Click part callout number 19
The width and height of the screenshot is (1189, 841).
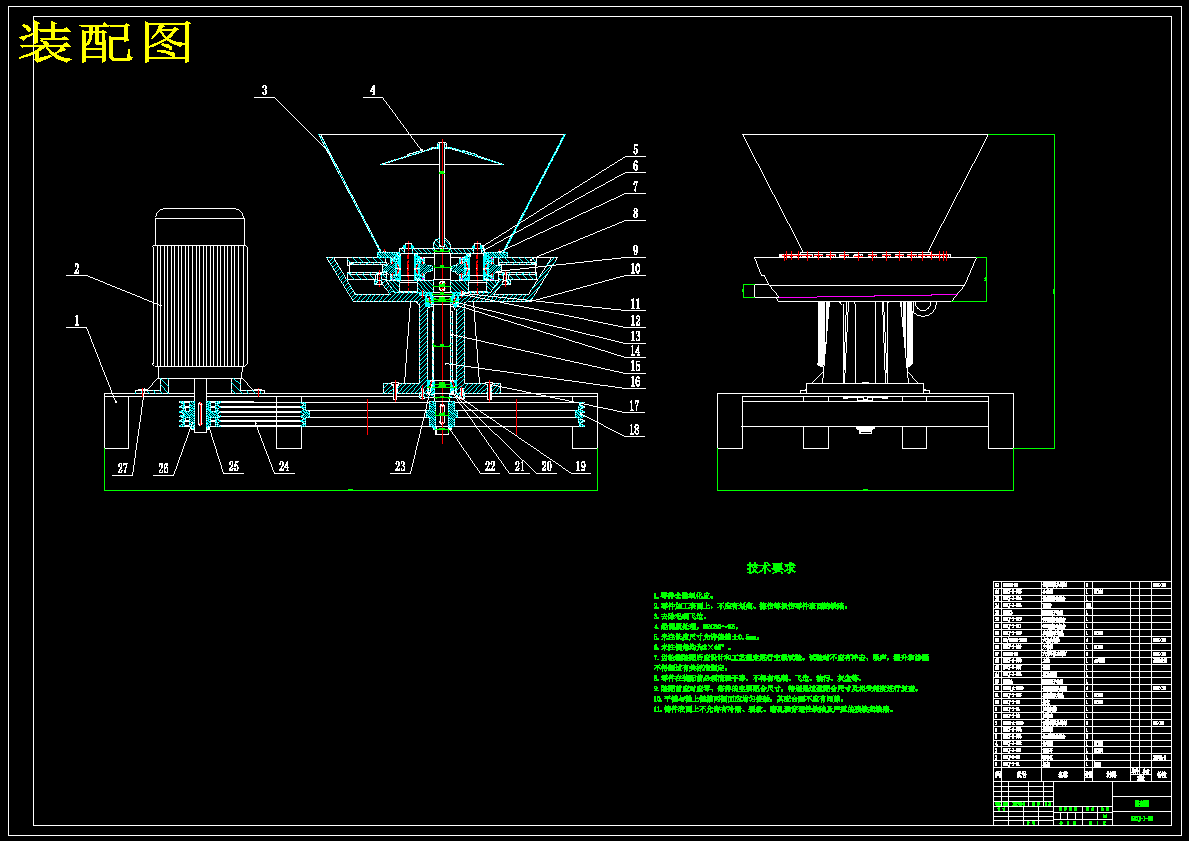point(582,467)
